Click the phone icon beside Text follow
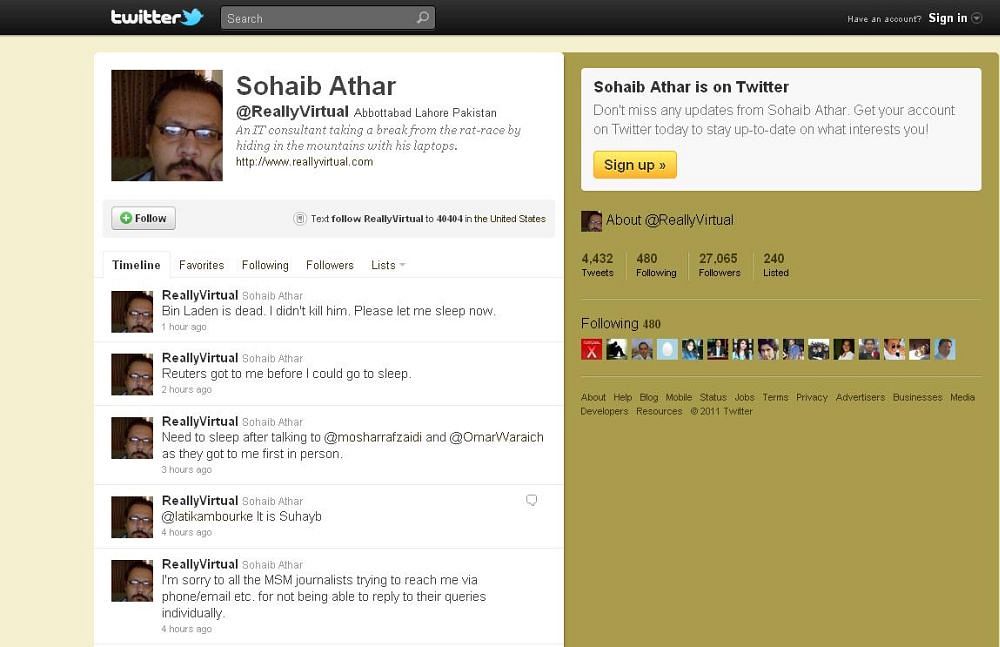This screenshot has width=1000, height=647. [x=300, y=218]
